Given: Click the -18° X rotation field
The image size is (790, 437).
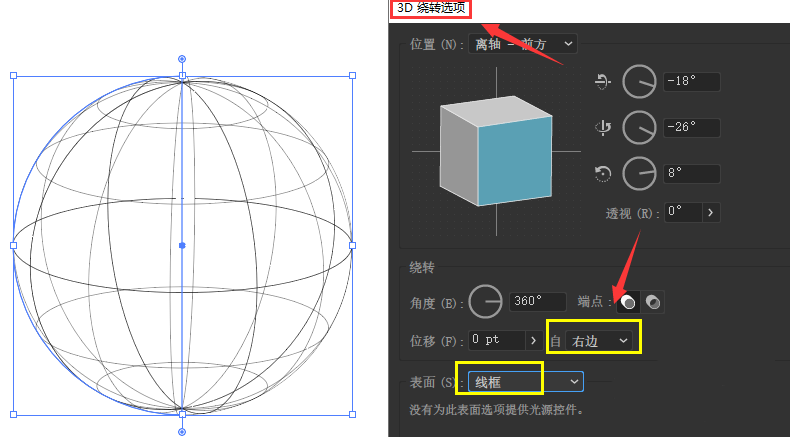Looking at the screenshot, I should pyautogui.click(x=692, y=82).
